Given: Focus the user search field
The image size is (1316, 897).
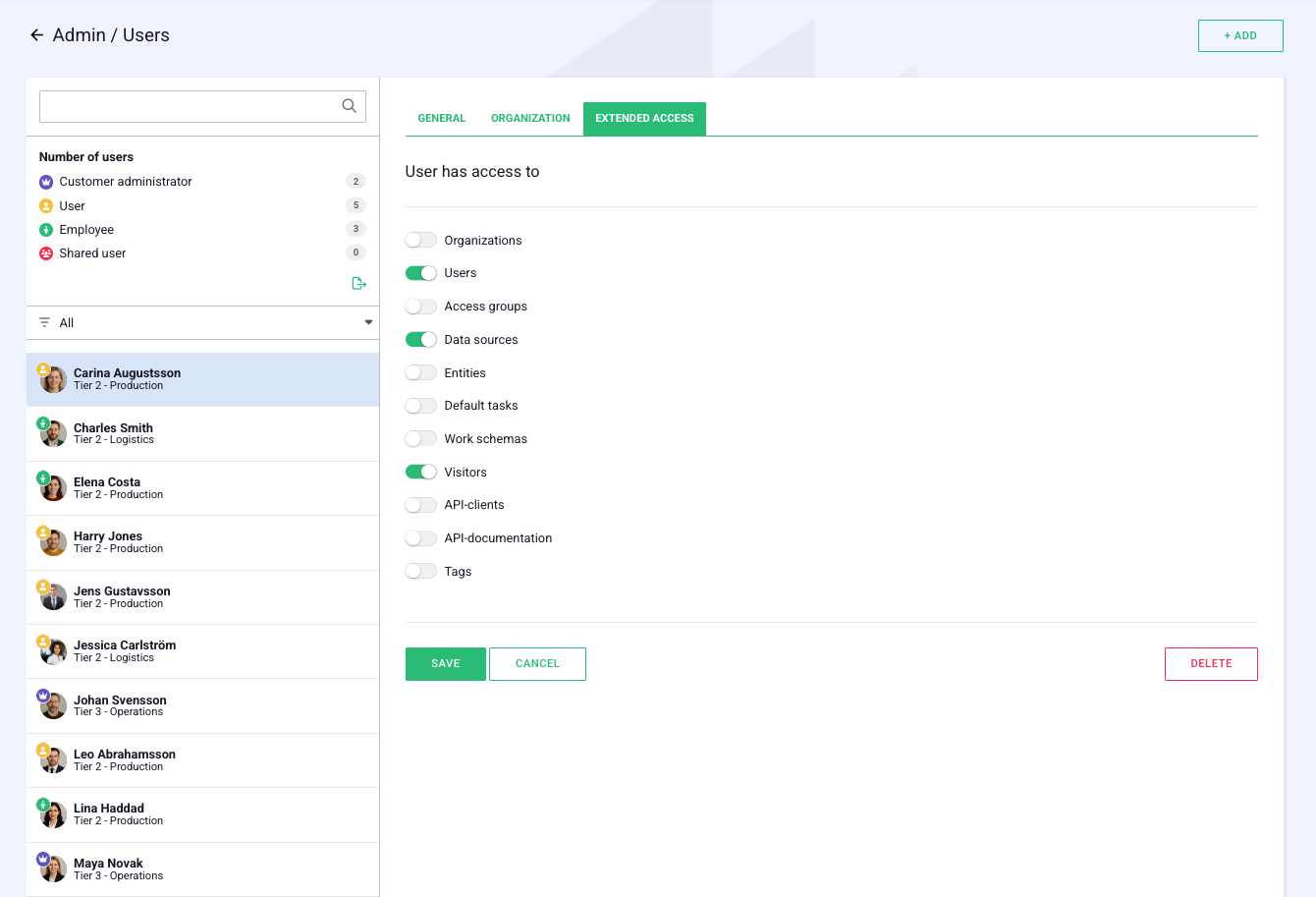Looking at the screenshot, I should (x=202, y=106).
